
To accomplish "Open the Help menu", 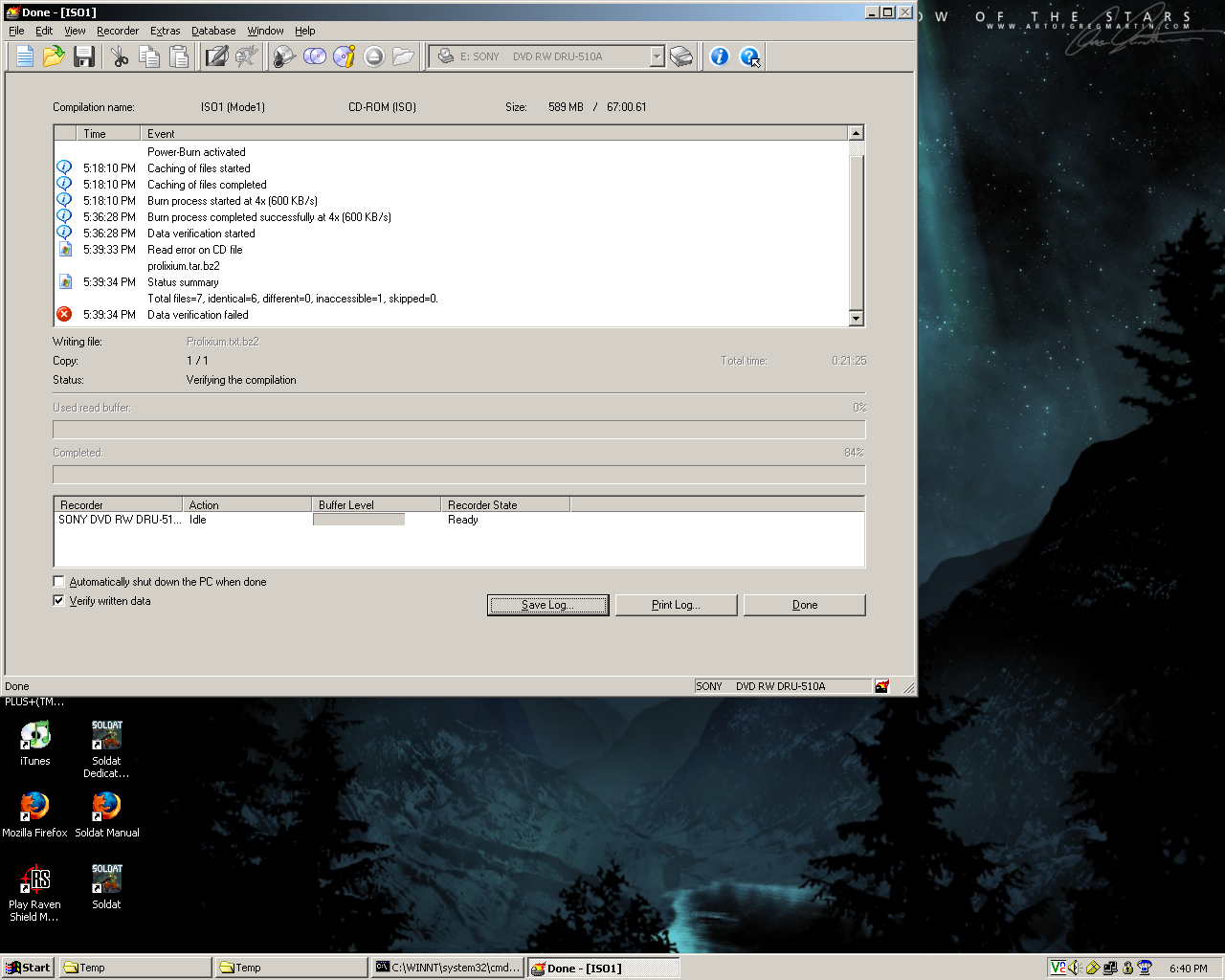I will click(x=305, y=31).
